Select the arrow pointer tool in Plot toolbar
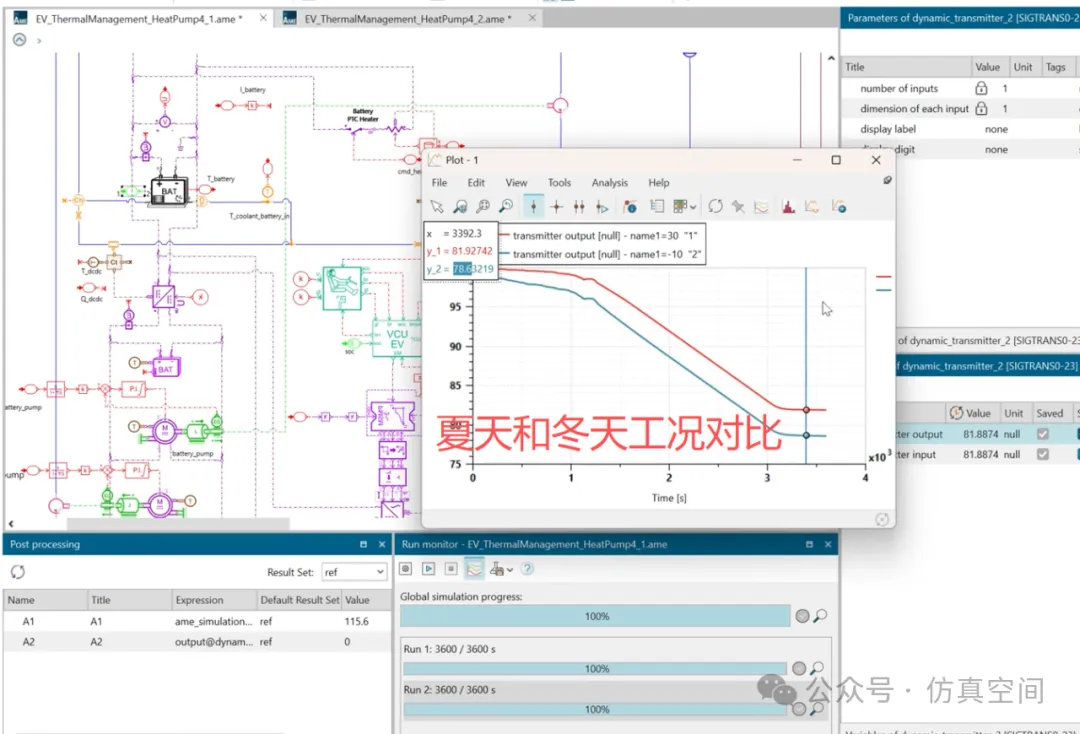This screenshot has height=734, width=1080. click(437, 207)
